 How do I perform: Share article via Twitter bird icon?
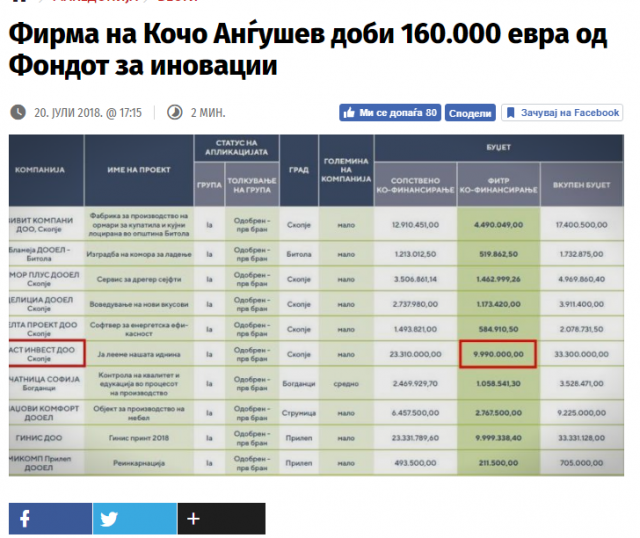(x=135, y=518)
